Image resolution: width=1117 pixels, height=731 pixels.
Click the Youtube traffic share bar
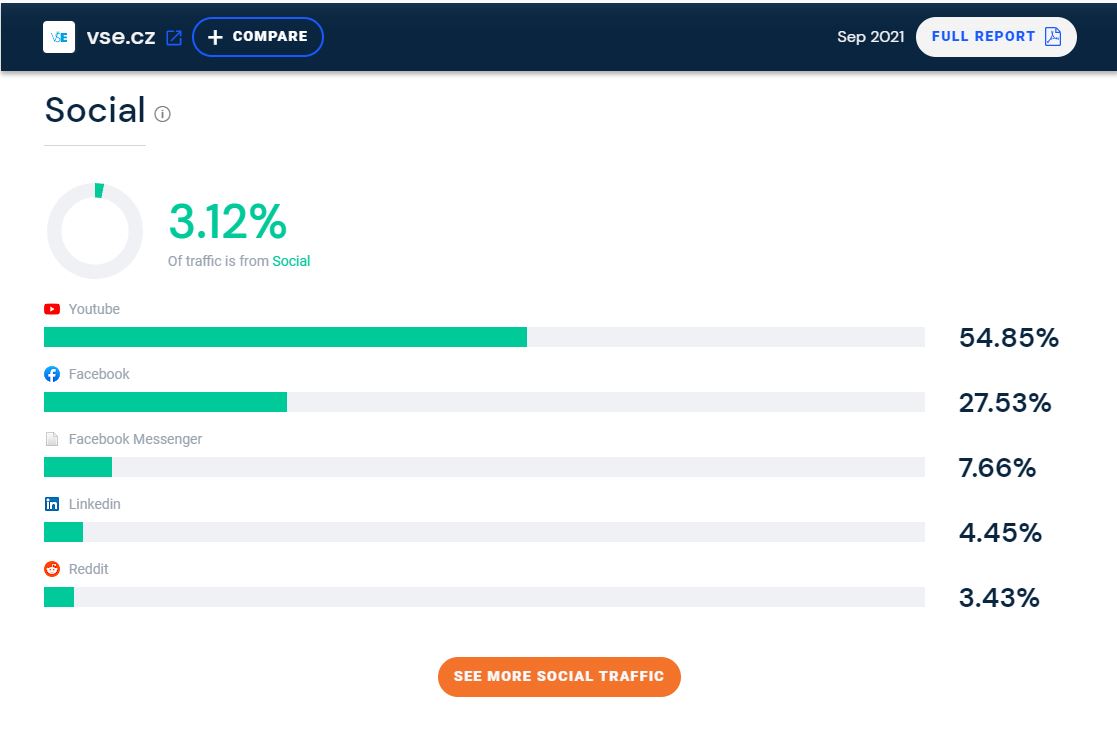[x=484, y=337]
